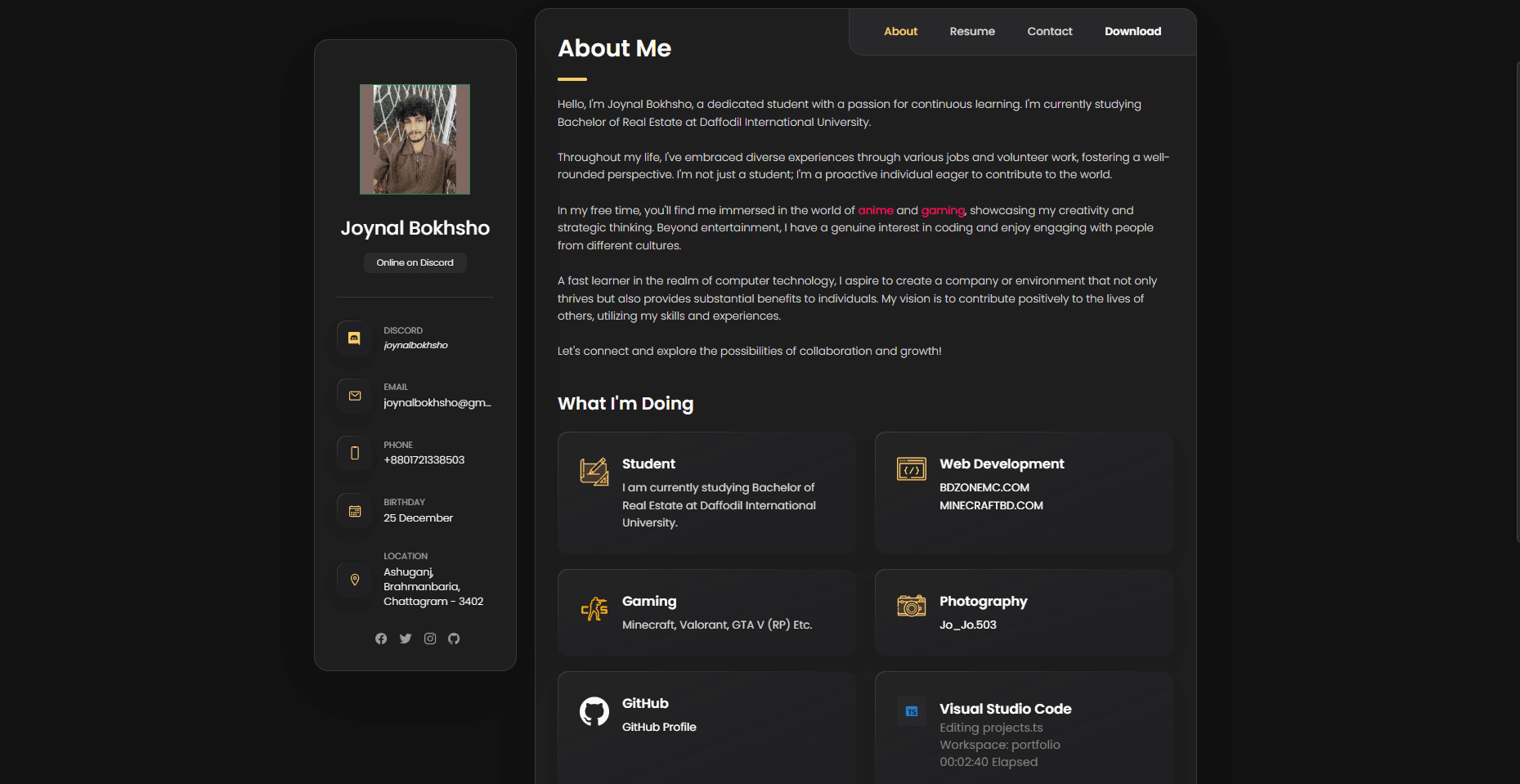Viewport: 1520px width, 784px height.
Task: Open Instagram via the sidebar icon
Action: [x=430, y=638]
